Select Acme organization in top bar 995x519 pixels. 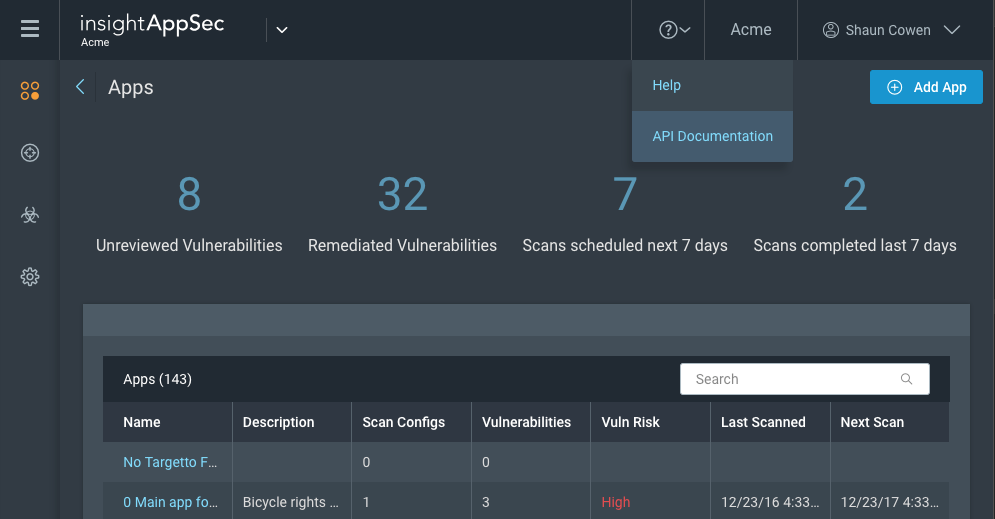pos(750,30)
